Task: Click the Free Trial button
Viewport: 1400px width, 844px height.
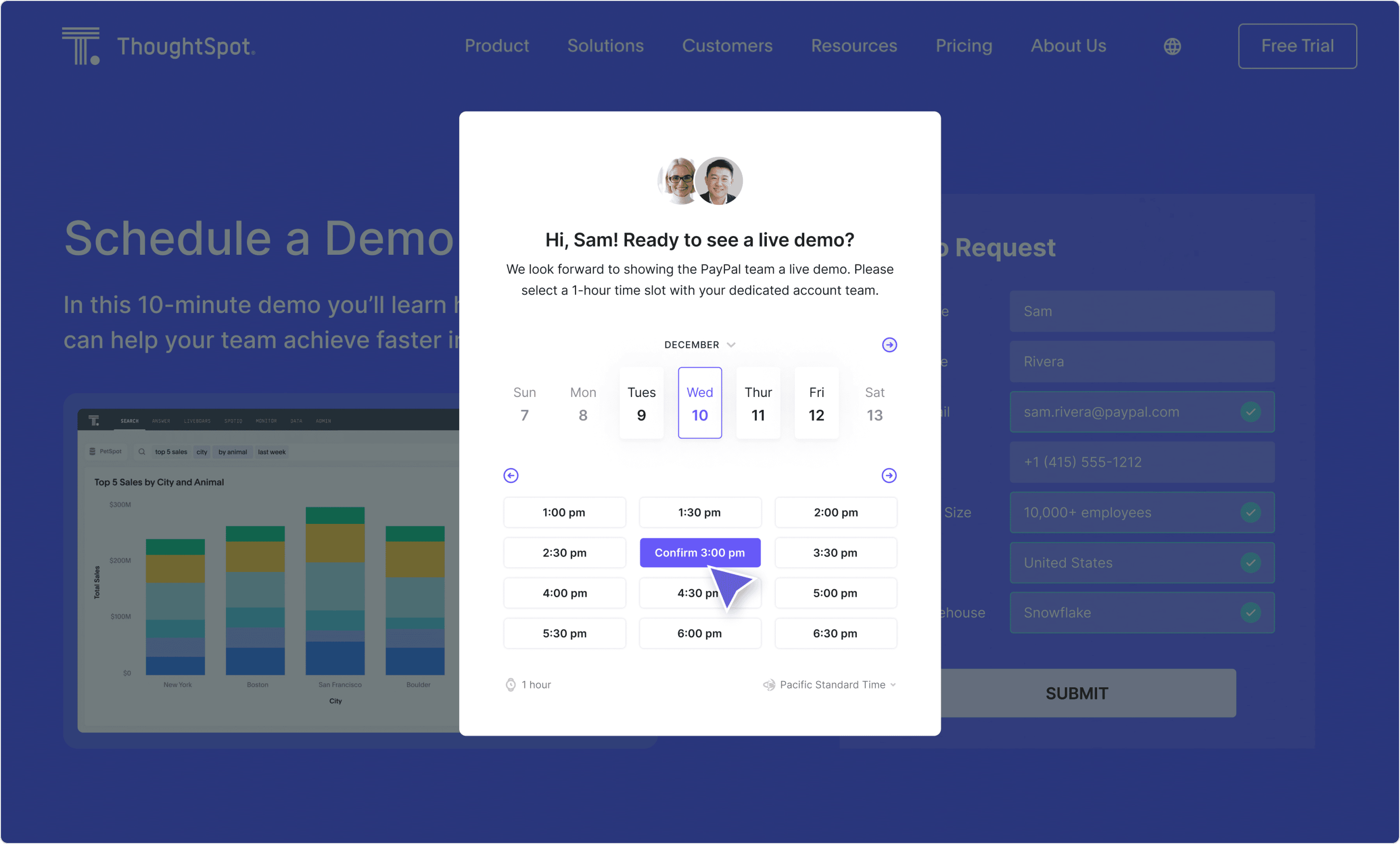Action: click(1297, 46)
